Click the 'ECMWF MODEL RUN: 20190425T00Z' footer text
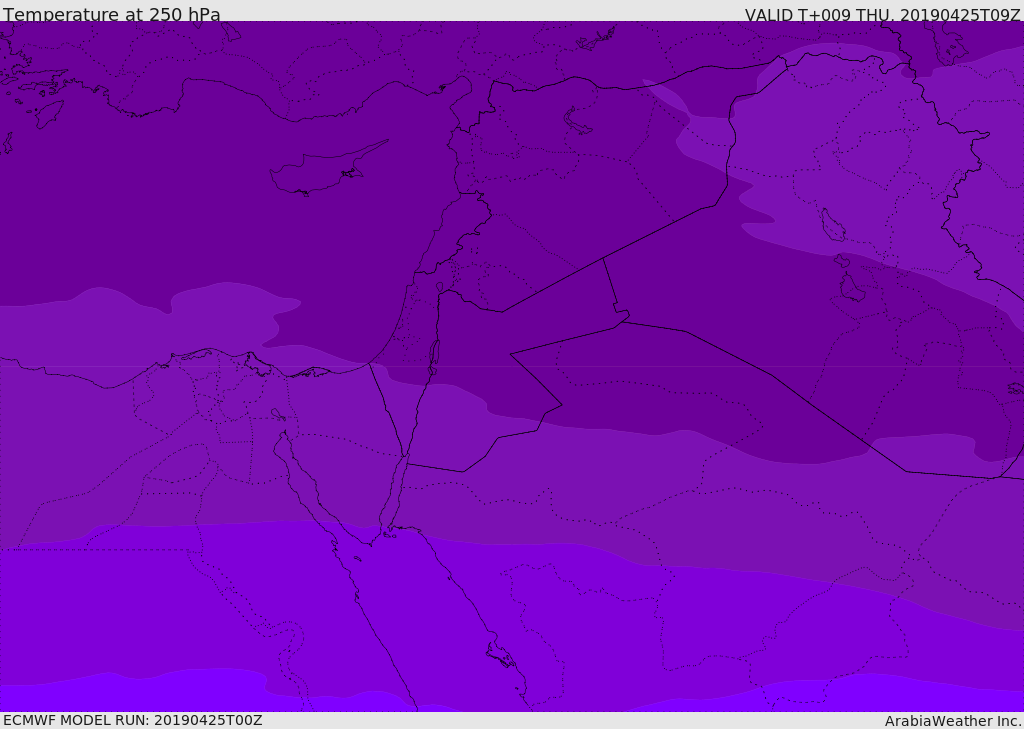Image resolution: width=1024 pixels, height=729 pixels. click(x=133, y=720)
